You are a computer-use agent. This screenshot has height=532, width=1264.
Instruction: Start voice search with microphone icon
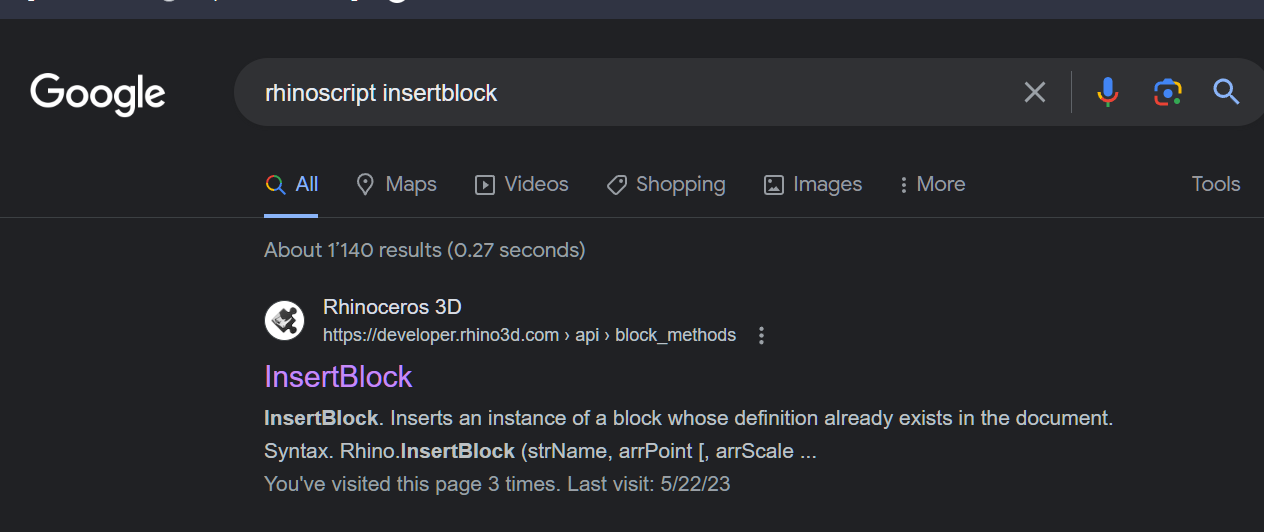coord(1107,92)
